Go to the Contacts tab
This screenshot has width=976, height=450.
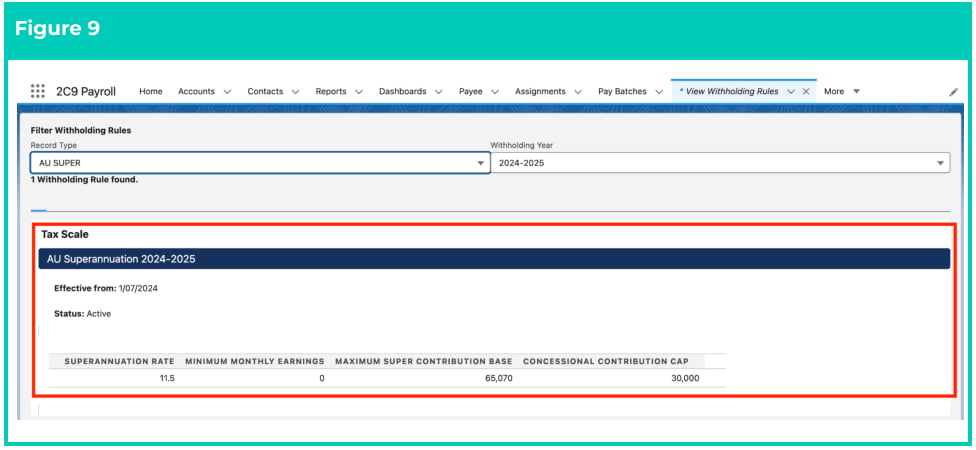click(265, 91)
